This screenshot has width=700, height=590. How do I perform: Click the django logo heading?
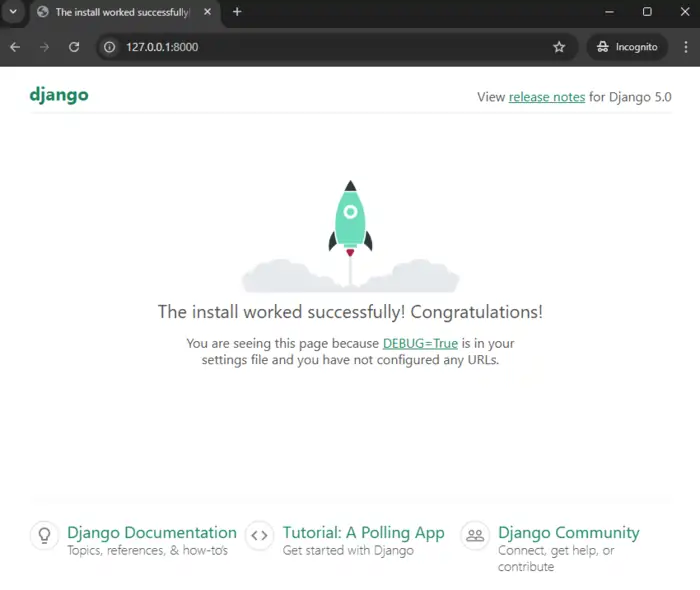coord(59,95)
